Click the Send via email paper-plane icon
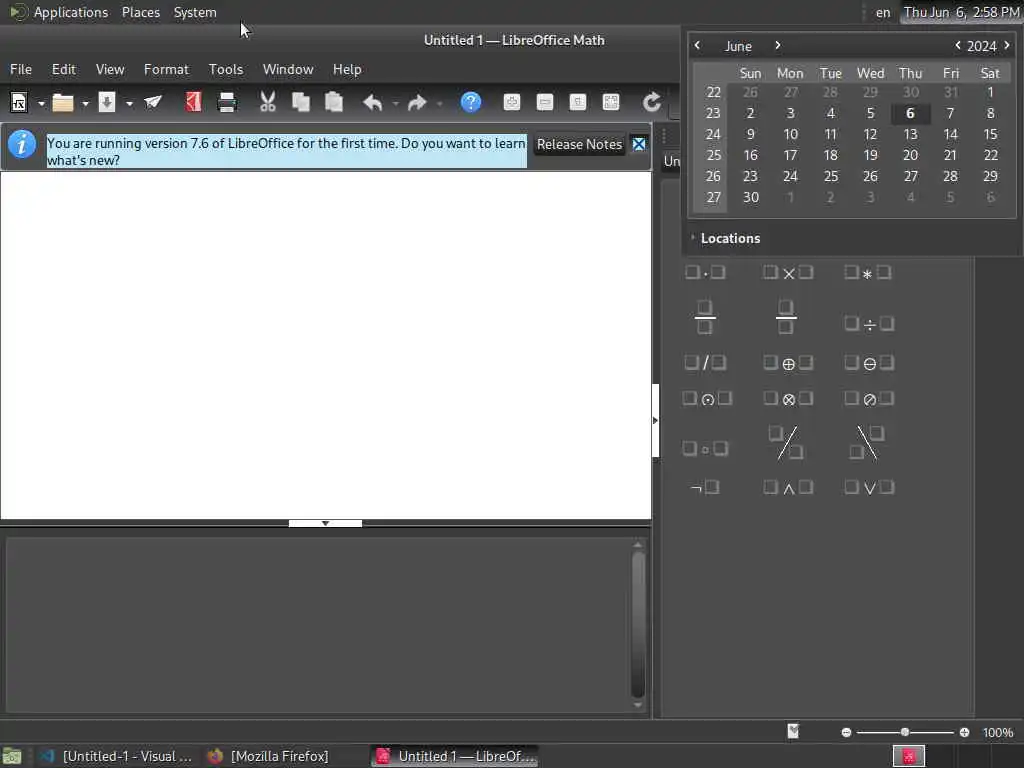The image size is (1024, 768). 153,102
